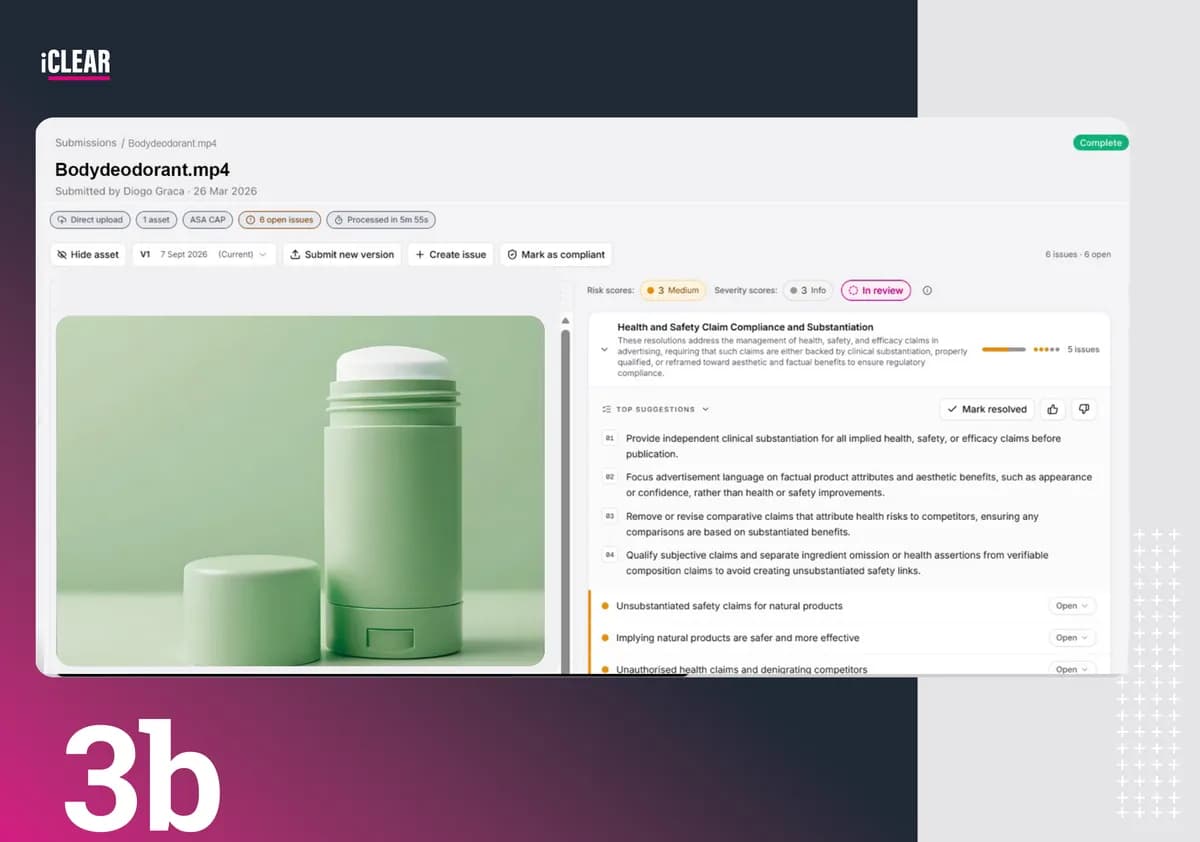Viewport: 1200px width, 842px height.
Task: Click the shield icon on Mark as compliant
Action: pyautogui.click(x=512, y=255)
